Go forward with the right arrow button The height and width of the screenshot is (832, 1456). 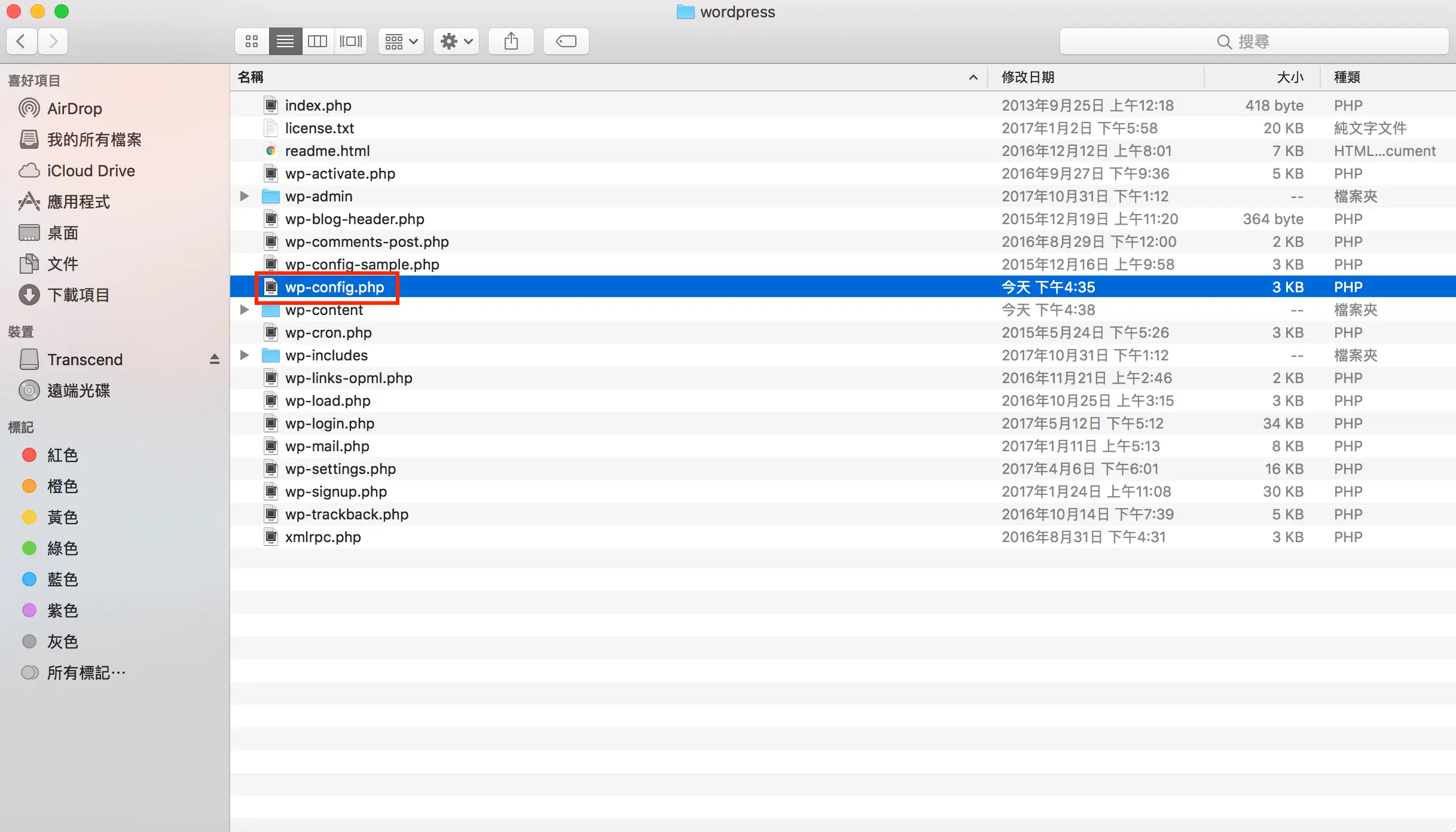pos(53,41)
